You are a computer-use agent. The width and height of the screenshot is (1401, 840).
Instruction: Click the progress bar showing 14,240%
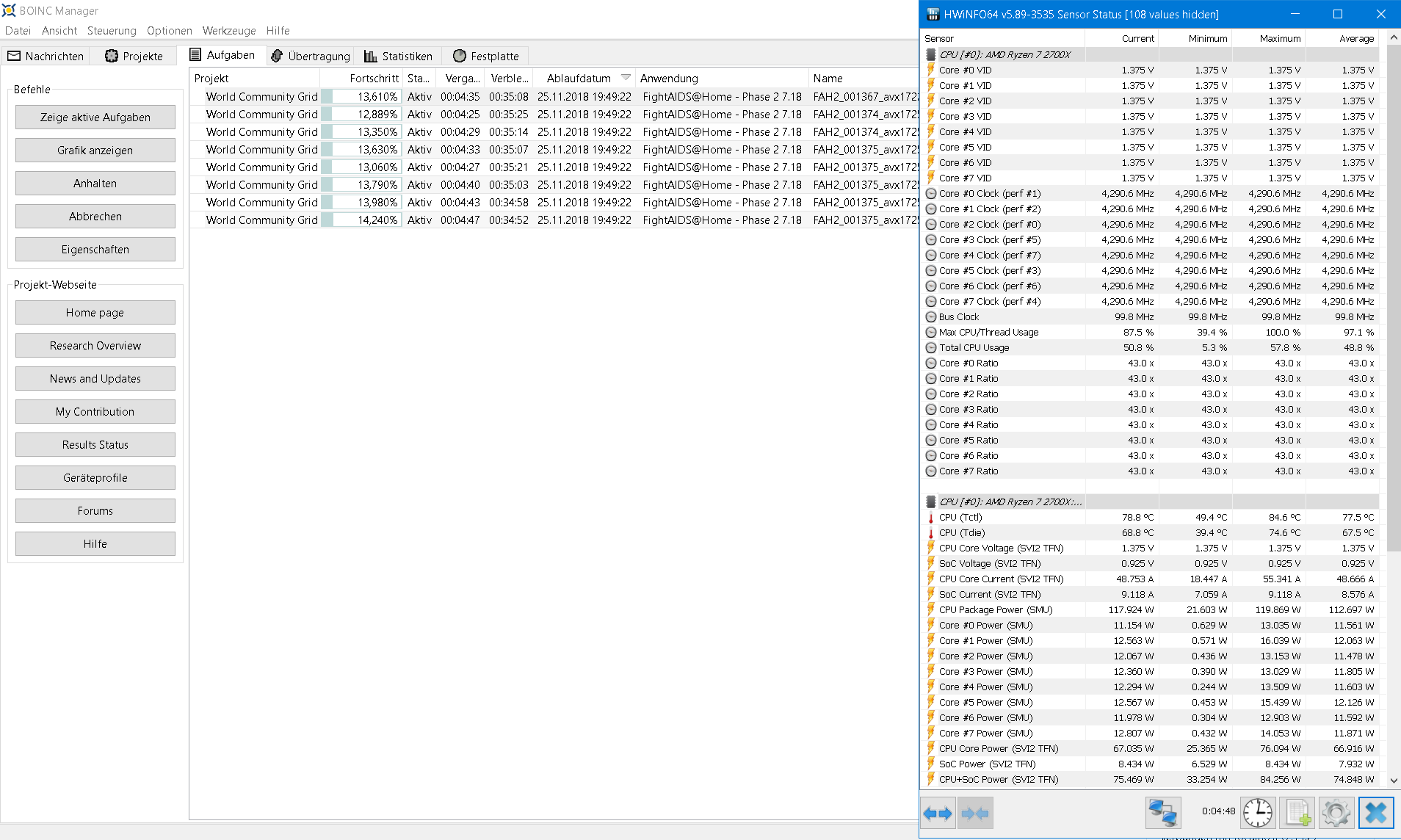361,220
